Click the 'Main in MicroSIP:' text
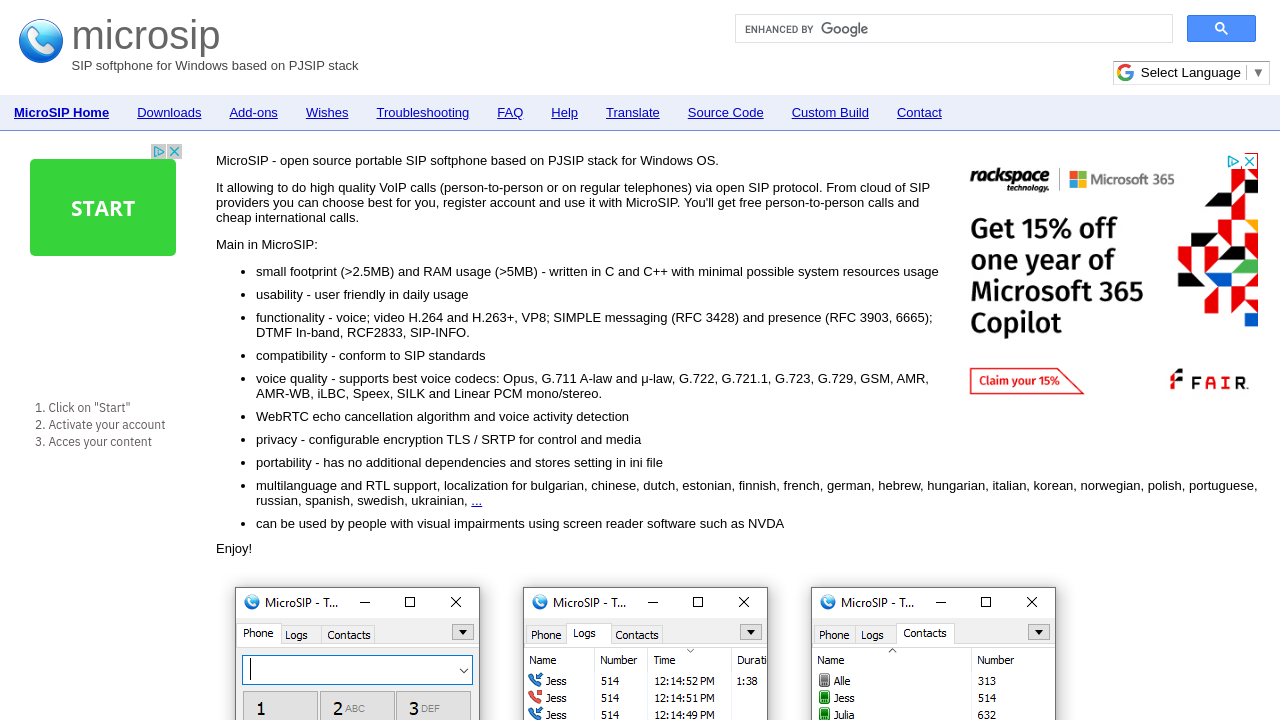The image size is (1280, 720). tap(267, 245)
